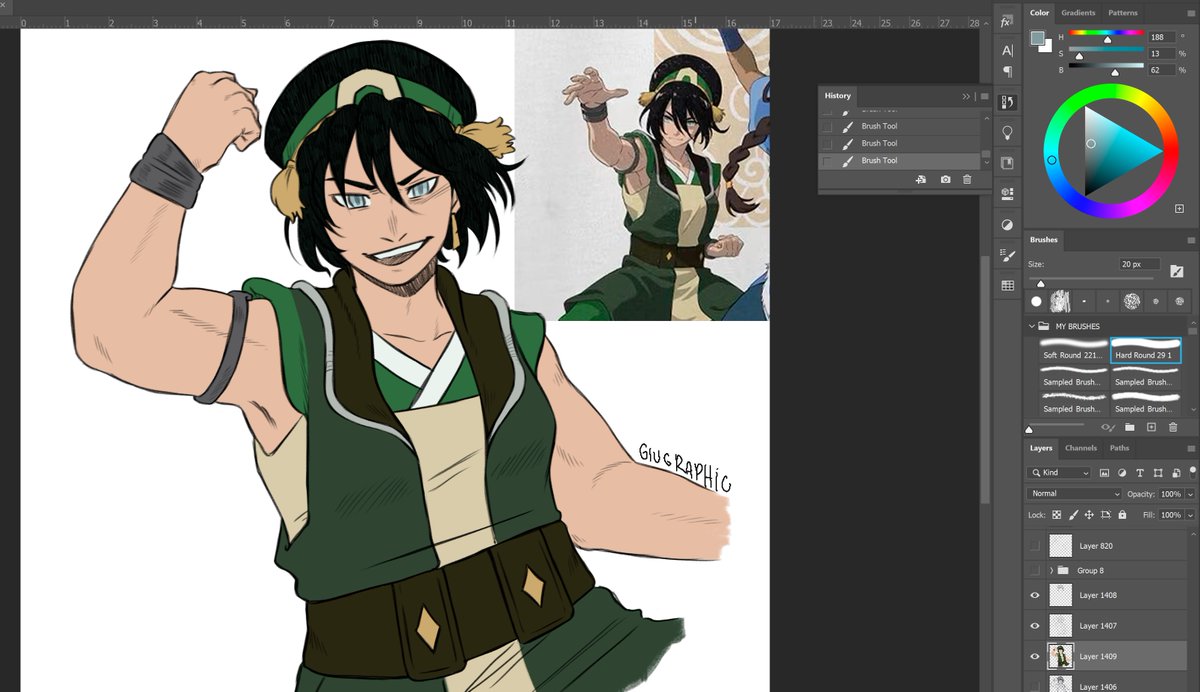Open the Adjustments panel icon
This screenshot has height=692, width=1200.
[1007, 225]
